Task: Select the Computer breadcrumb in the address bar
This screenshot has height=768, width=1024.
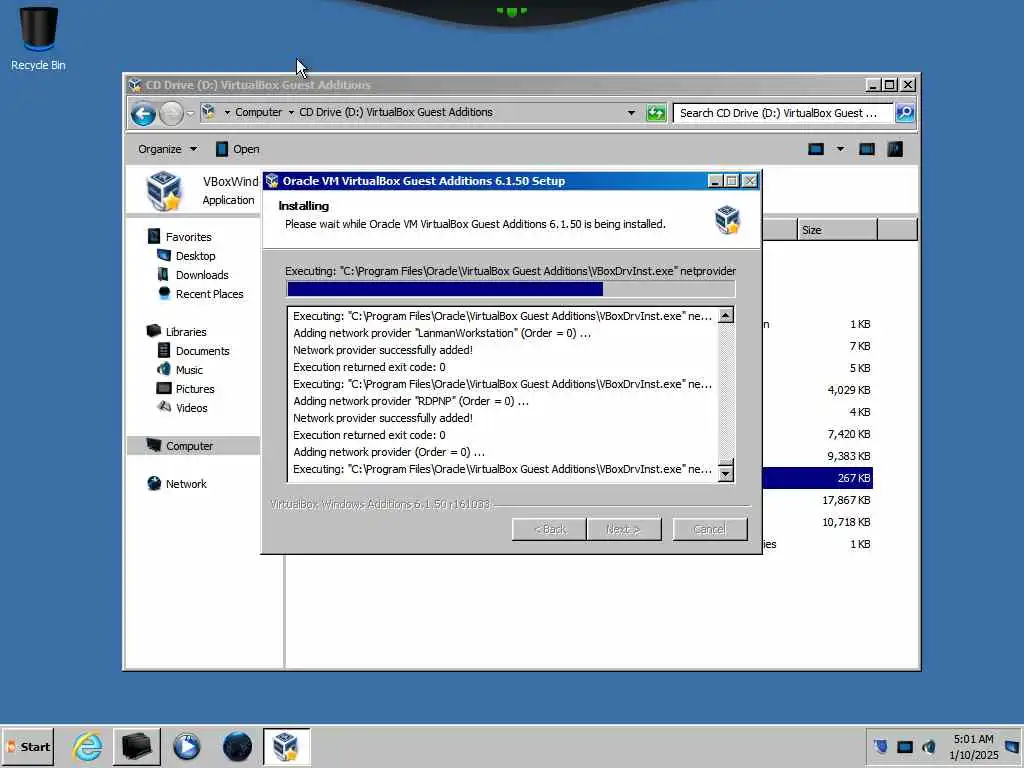Action: (x=259, y=112)
